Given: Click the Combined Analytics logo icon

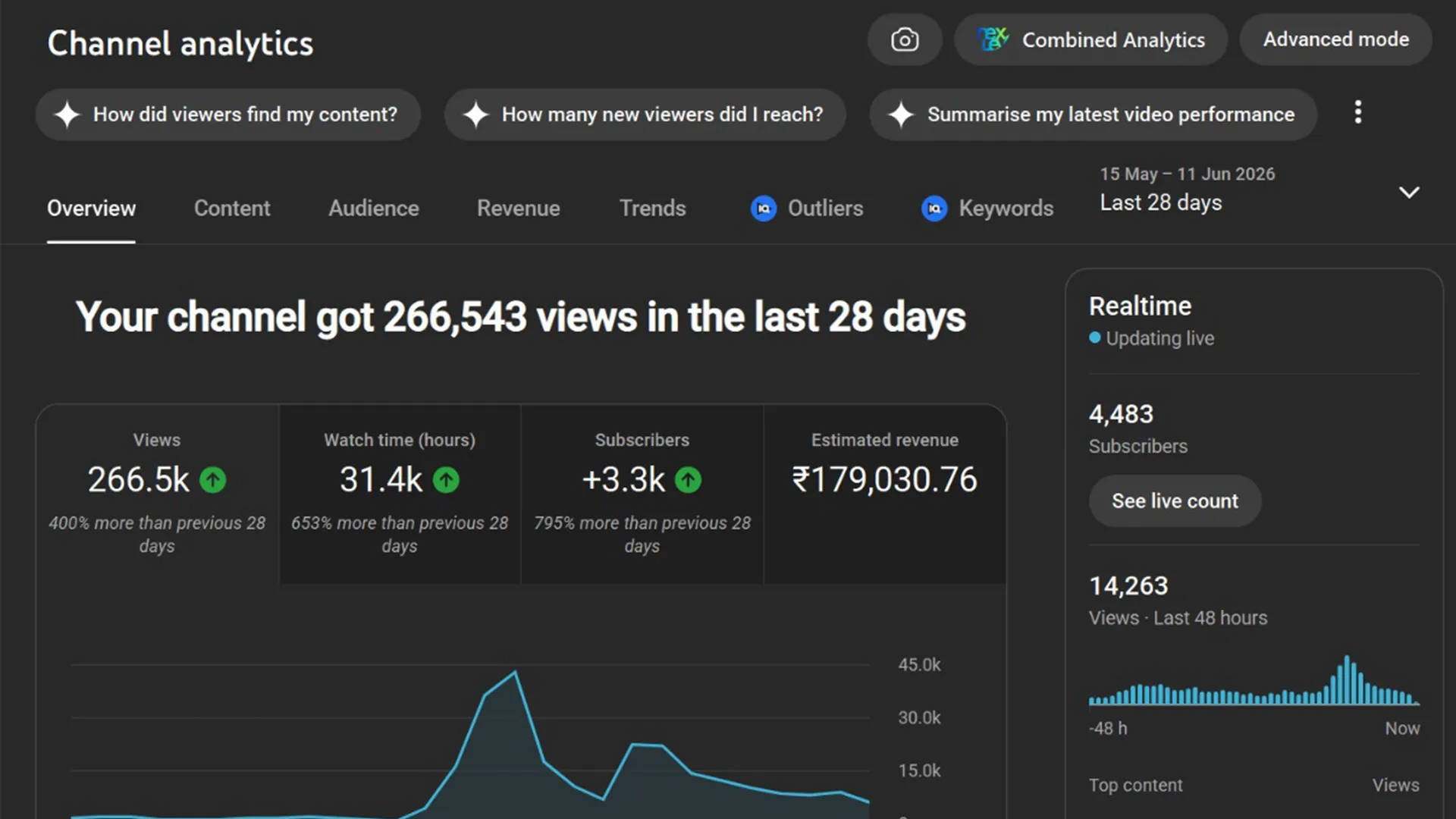Looking at the screenshot, I should click(x=993, y=39).
